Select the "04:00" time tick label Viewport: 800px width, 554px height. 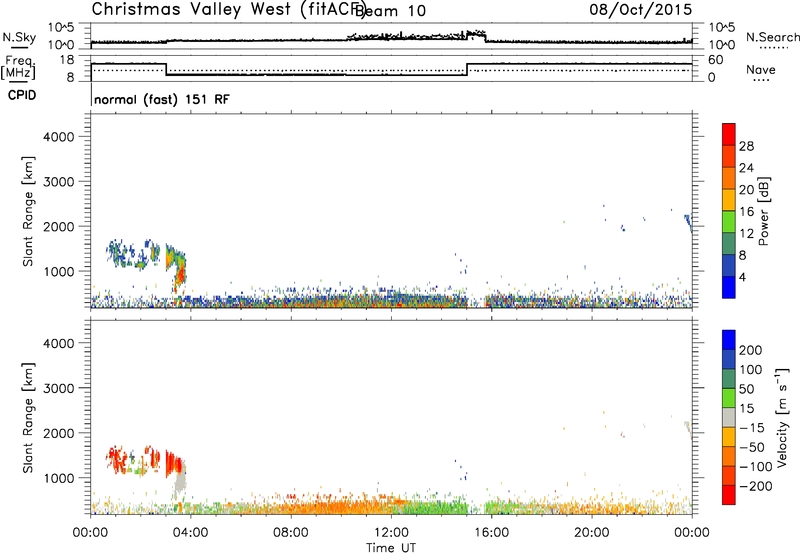[x=190, y=533]
